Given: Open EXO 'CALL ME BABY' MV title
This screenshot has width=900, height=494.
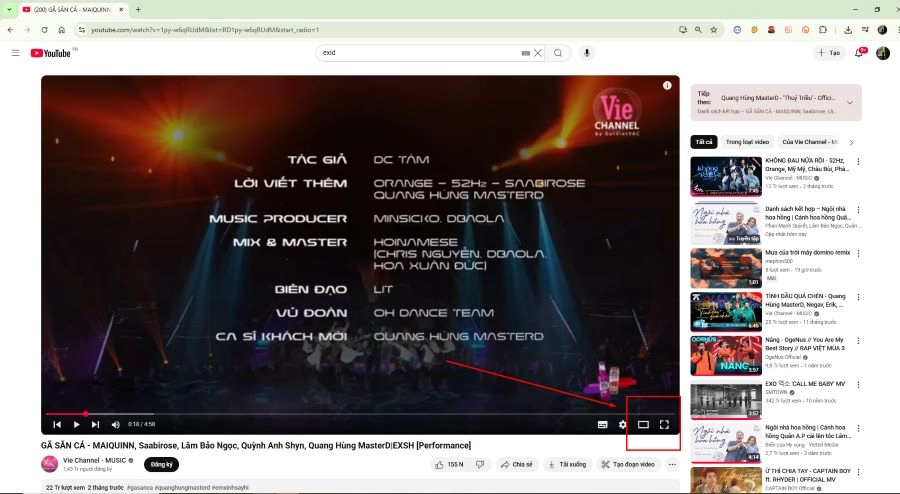Looking at the screenshot, I should (x=805, y=384).
